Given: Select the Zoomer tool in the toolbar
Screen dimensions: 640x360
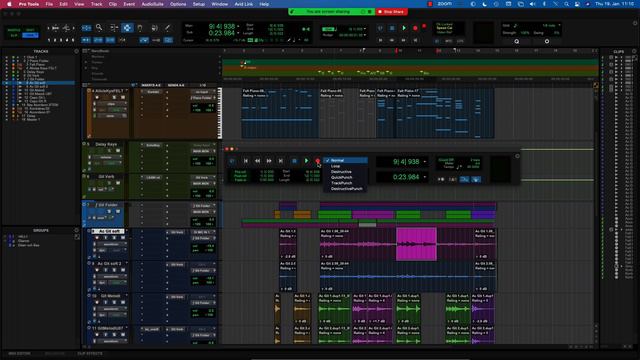Looking at the screenshot, I should 99,28.
